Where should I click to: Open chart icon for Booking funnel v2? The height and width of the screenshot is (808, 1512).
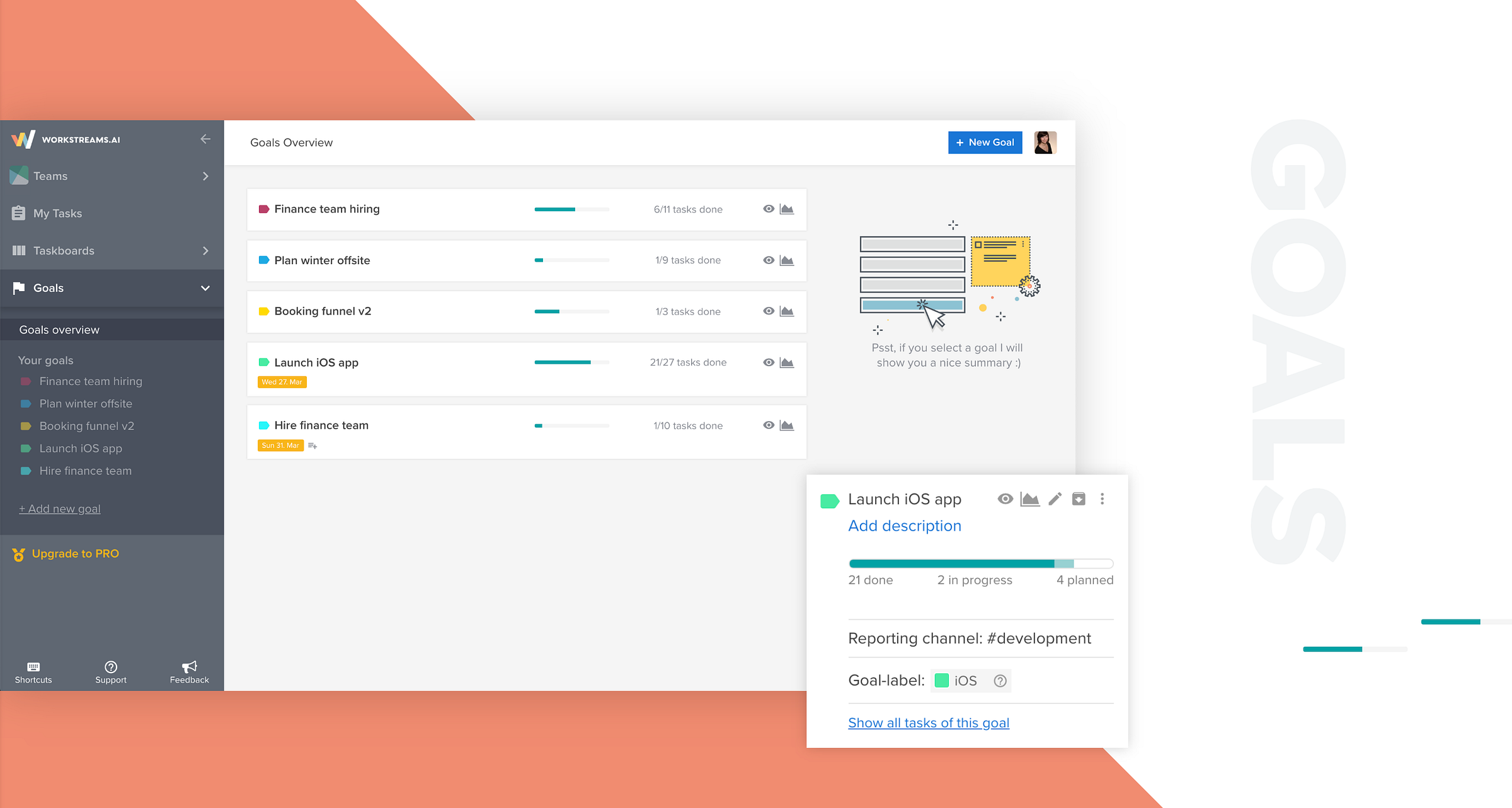pyautogui.click(x=787, y=311)
